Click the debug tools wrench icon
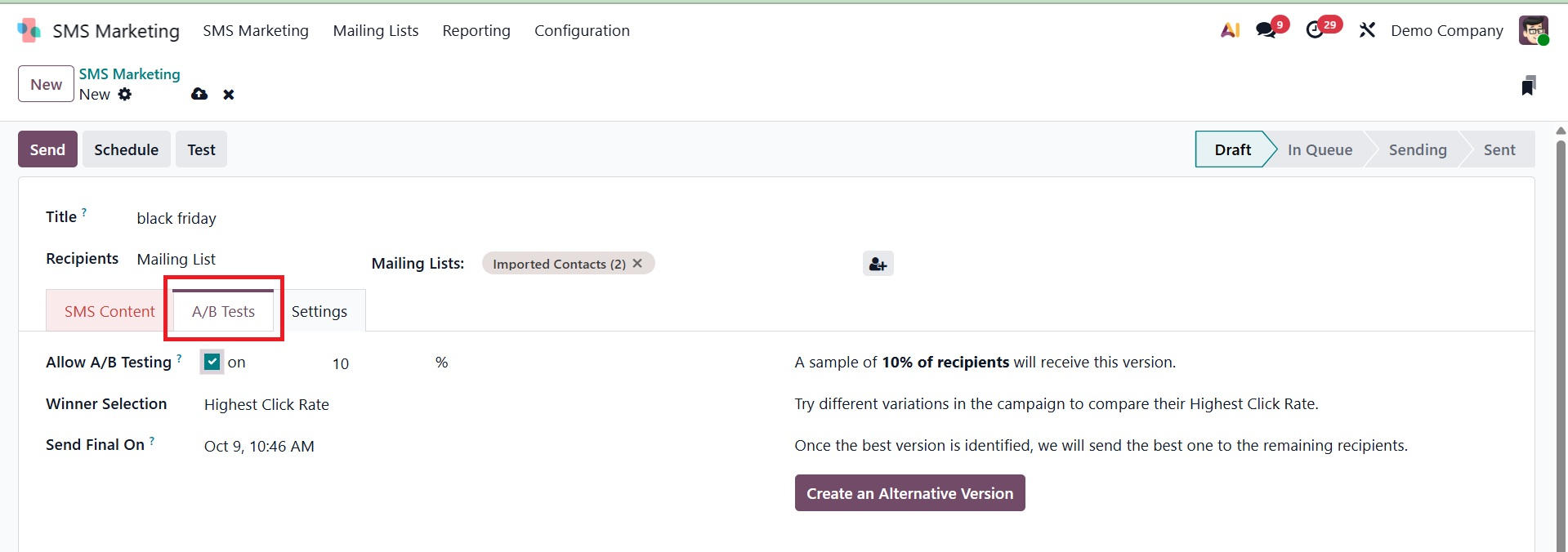This screenshot has height=552, width=1568. point(1367,30)
